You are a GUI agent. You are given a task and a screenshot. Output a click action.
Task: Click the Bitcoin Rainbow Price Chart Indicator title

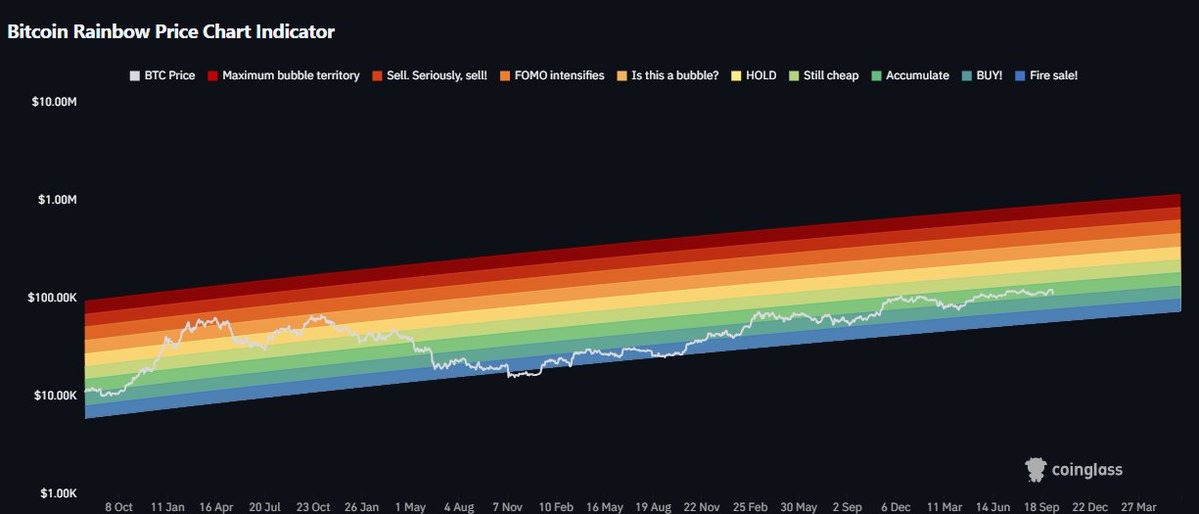[171, 31]
